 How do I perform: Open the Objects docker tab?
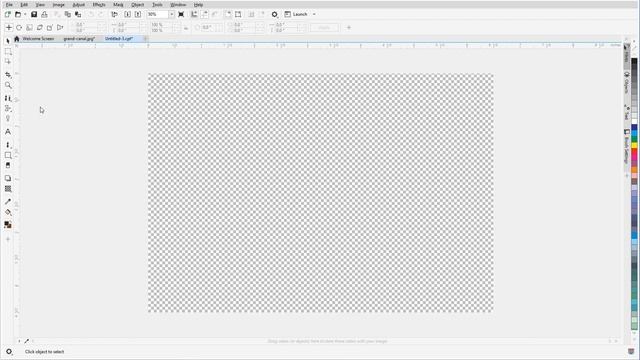(x=627, y=83)
